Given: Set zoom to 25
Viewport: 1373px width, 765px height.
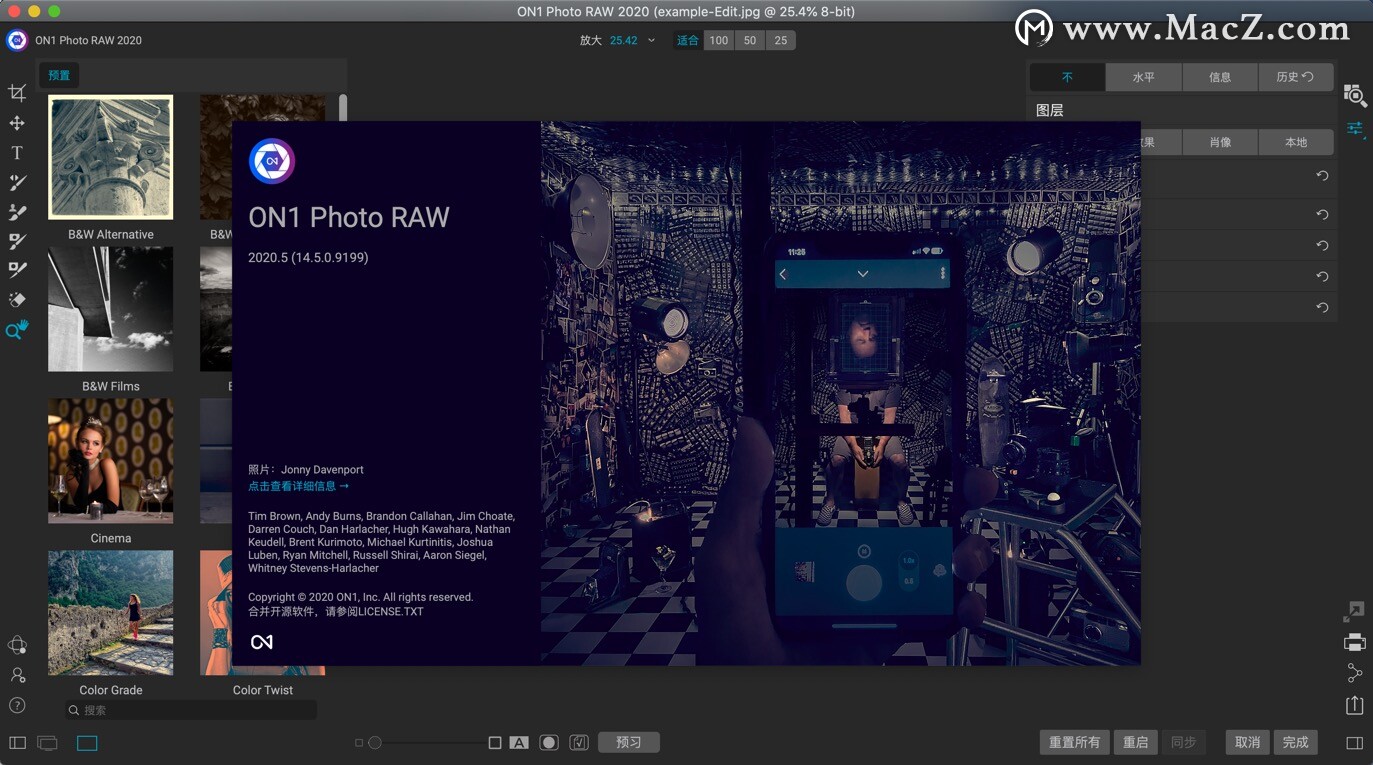Looking at the screenshot, I should tap(781, 40).
